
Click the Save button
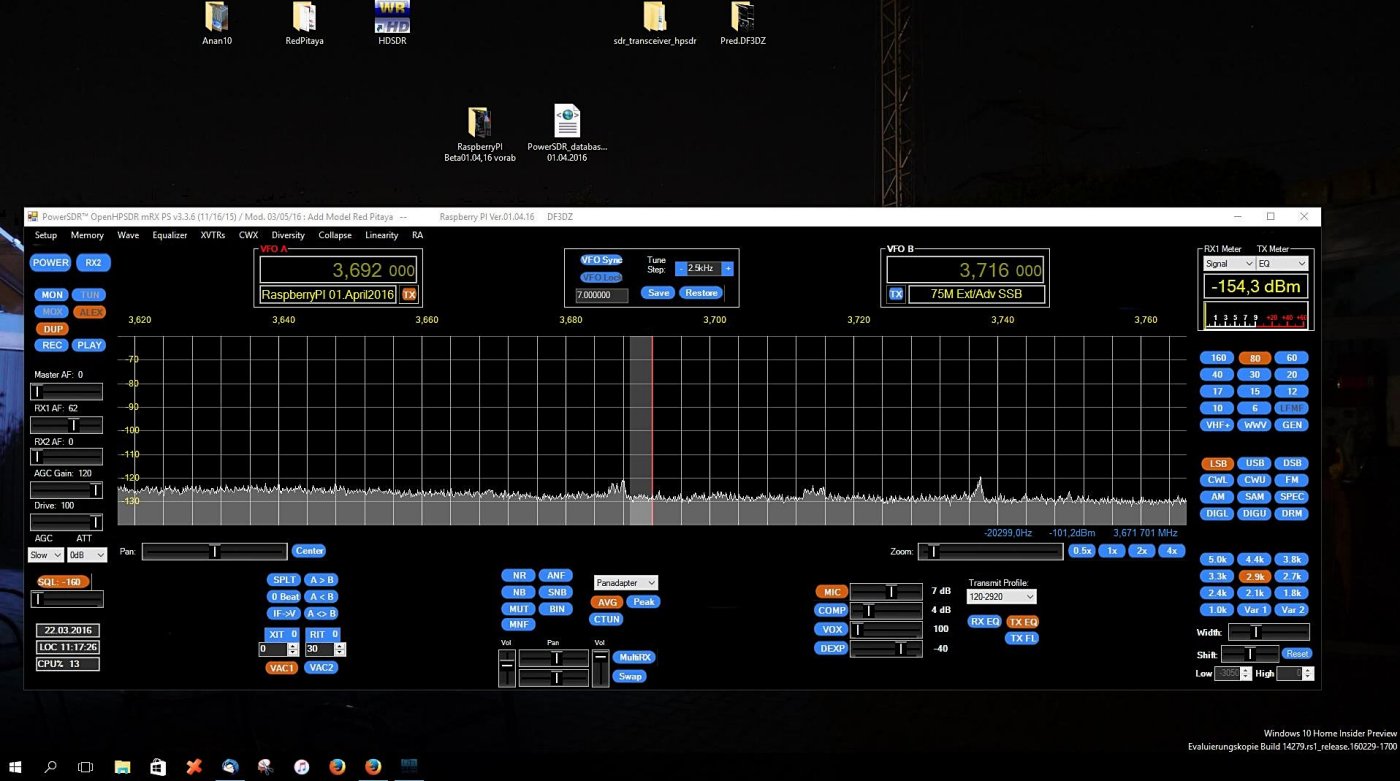tap(658, 293)
